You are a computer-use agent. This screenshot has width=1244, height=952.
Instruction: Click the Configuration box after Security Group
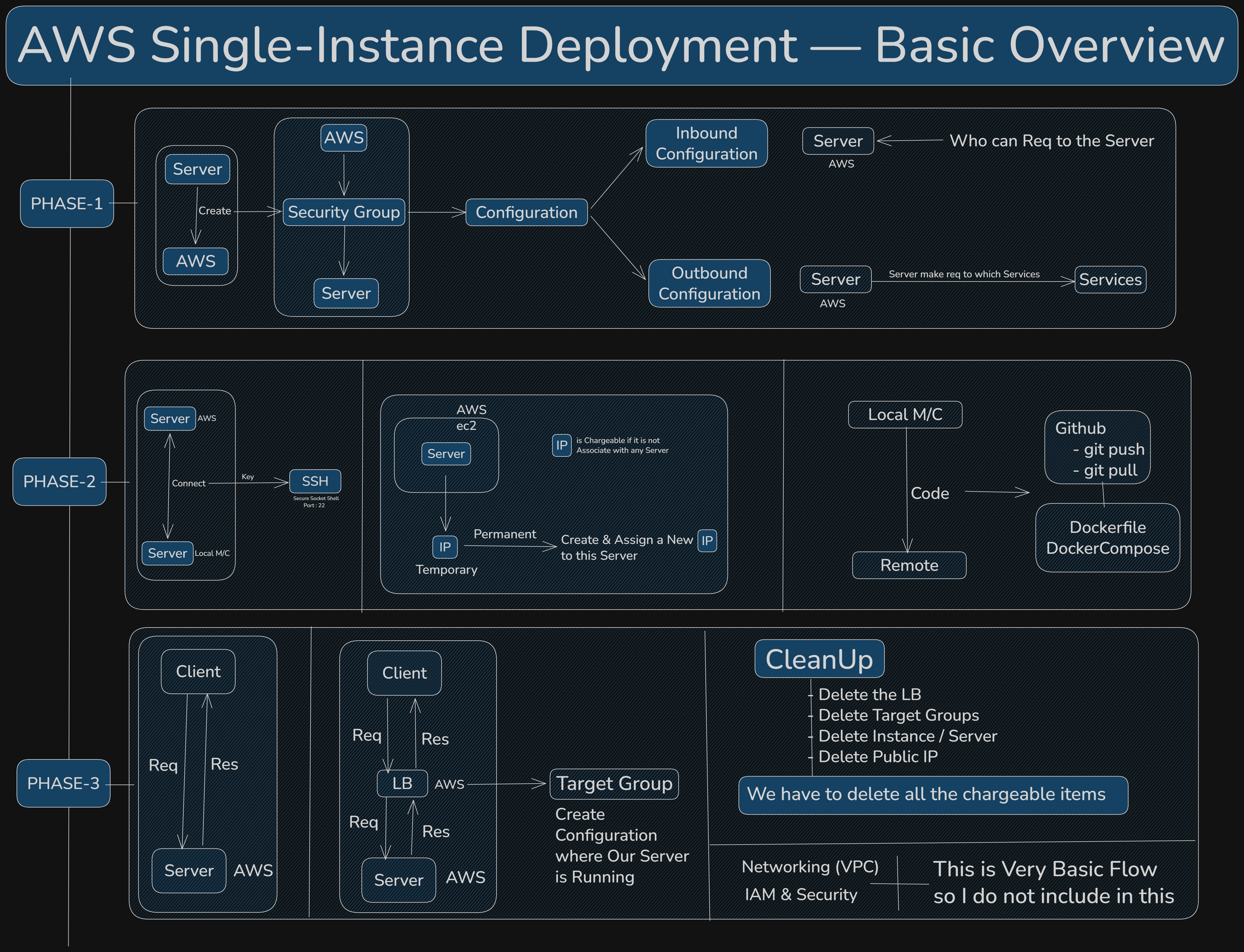527,213
